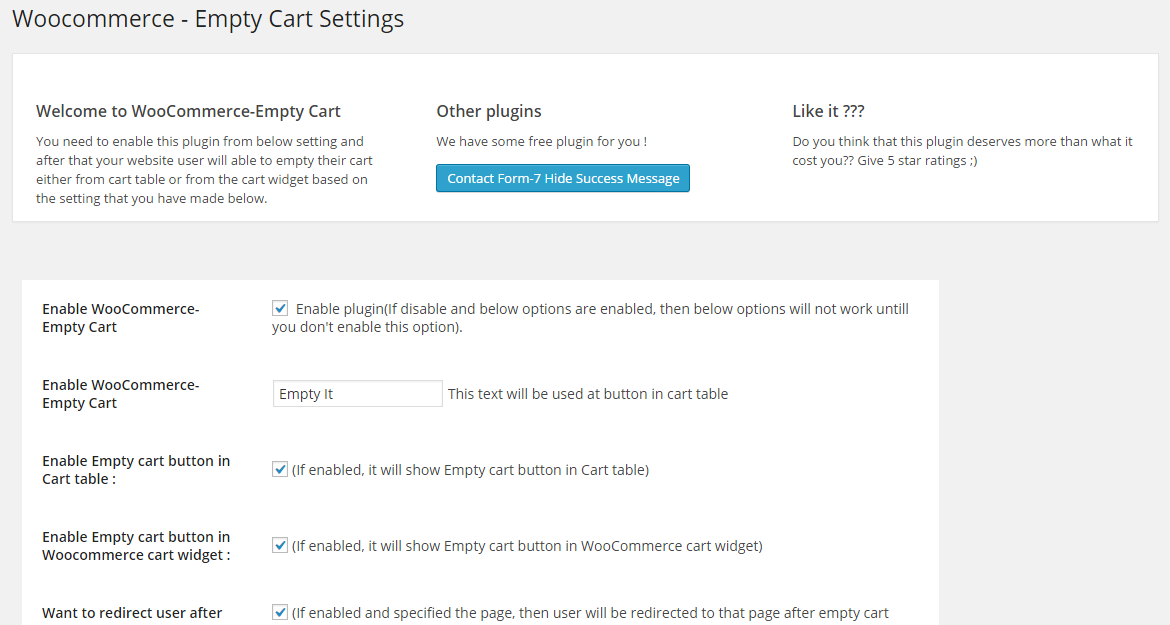Click the 'Welcome to WooCommerce-Empty Cart' heading

(x=188, y=111)
